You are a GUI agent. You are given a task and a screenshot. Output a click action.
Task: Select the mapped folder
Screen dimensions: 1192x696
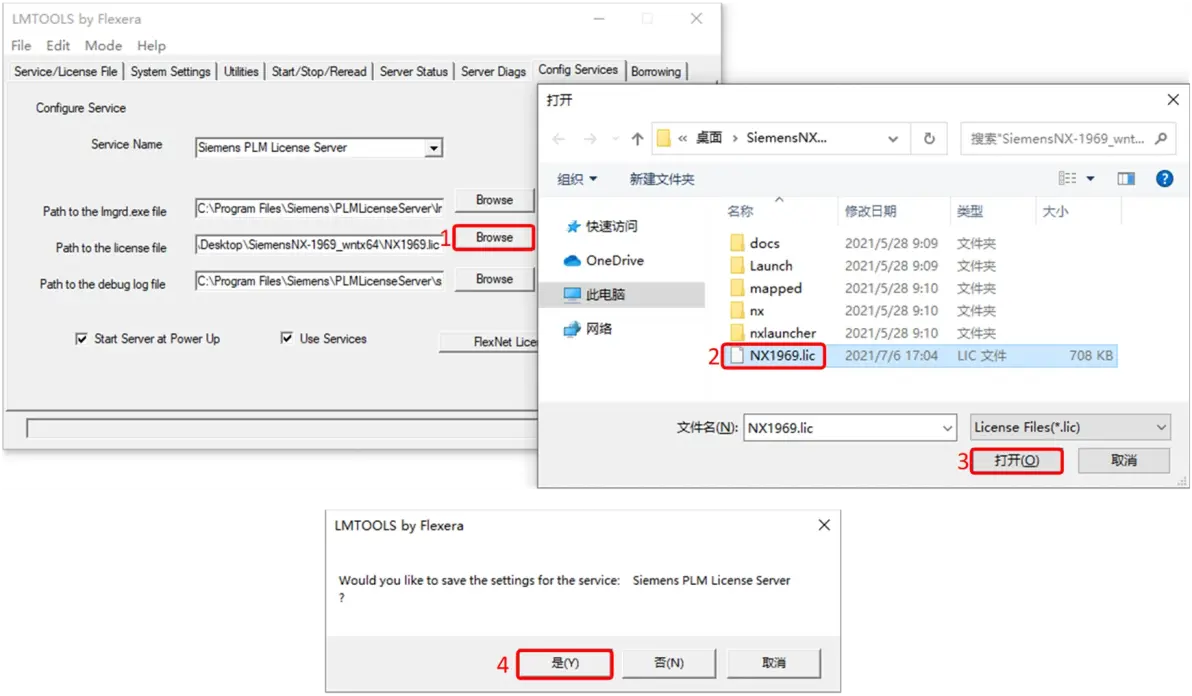point(775,288)
